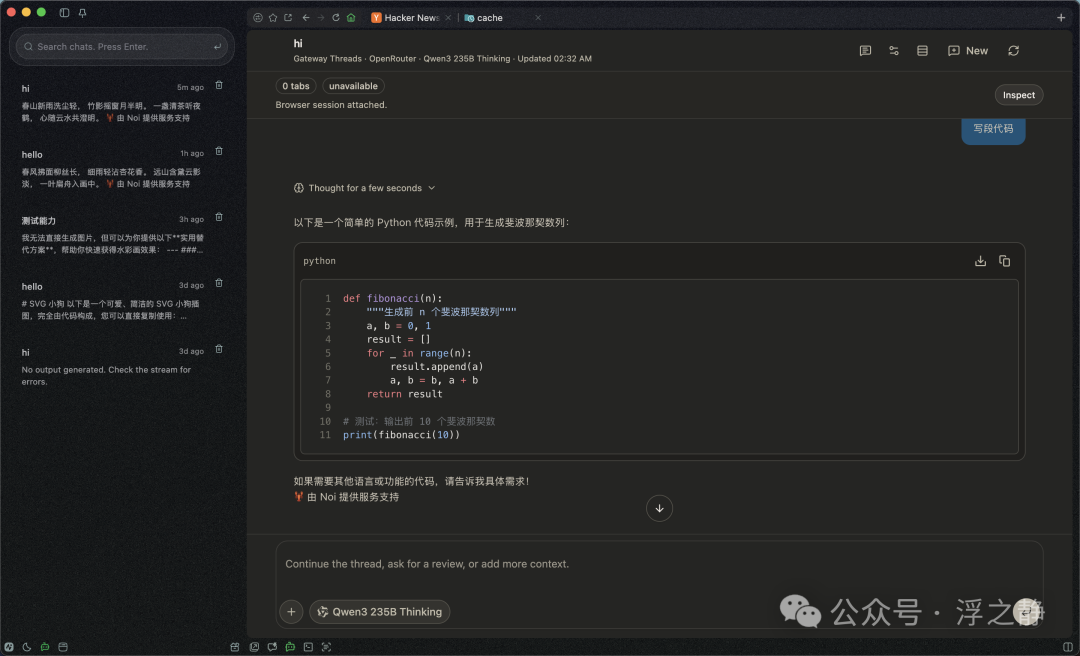Expand the "Thought for a few seconds" section
This screenshot has width=1080, height=656.
tap(364, 188)
